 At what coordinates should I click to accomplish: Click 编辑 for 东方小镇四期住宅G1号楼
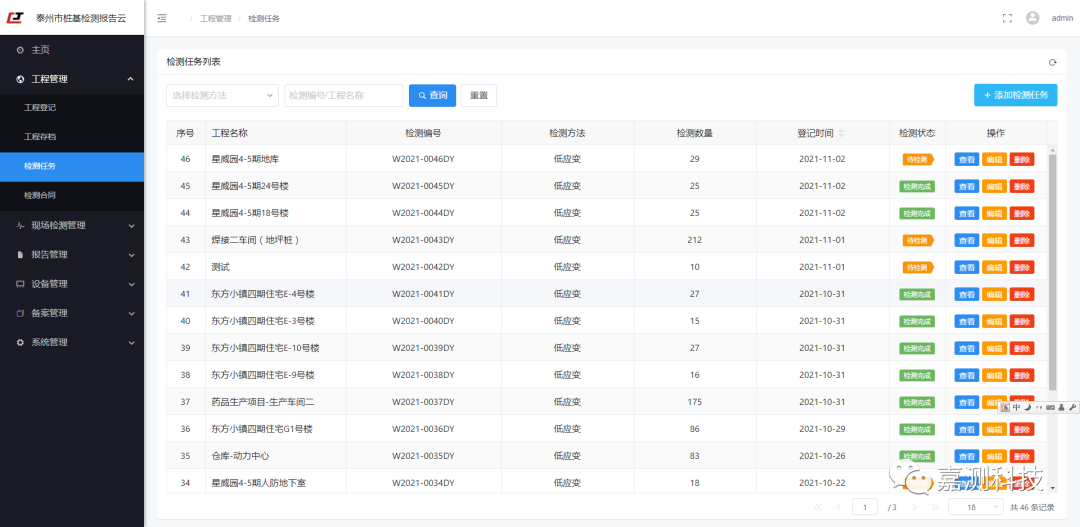point(994,429)
